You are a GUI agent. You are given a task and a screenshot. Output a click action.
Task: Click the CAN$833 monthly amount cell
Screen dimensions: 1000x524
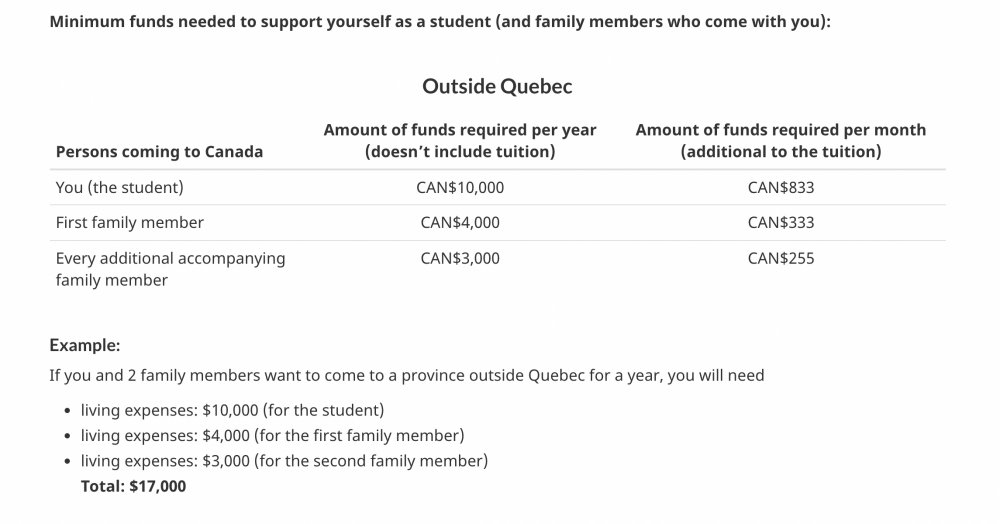780,187
